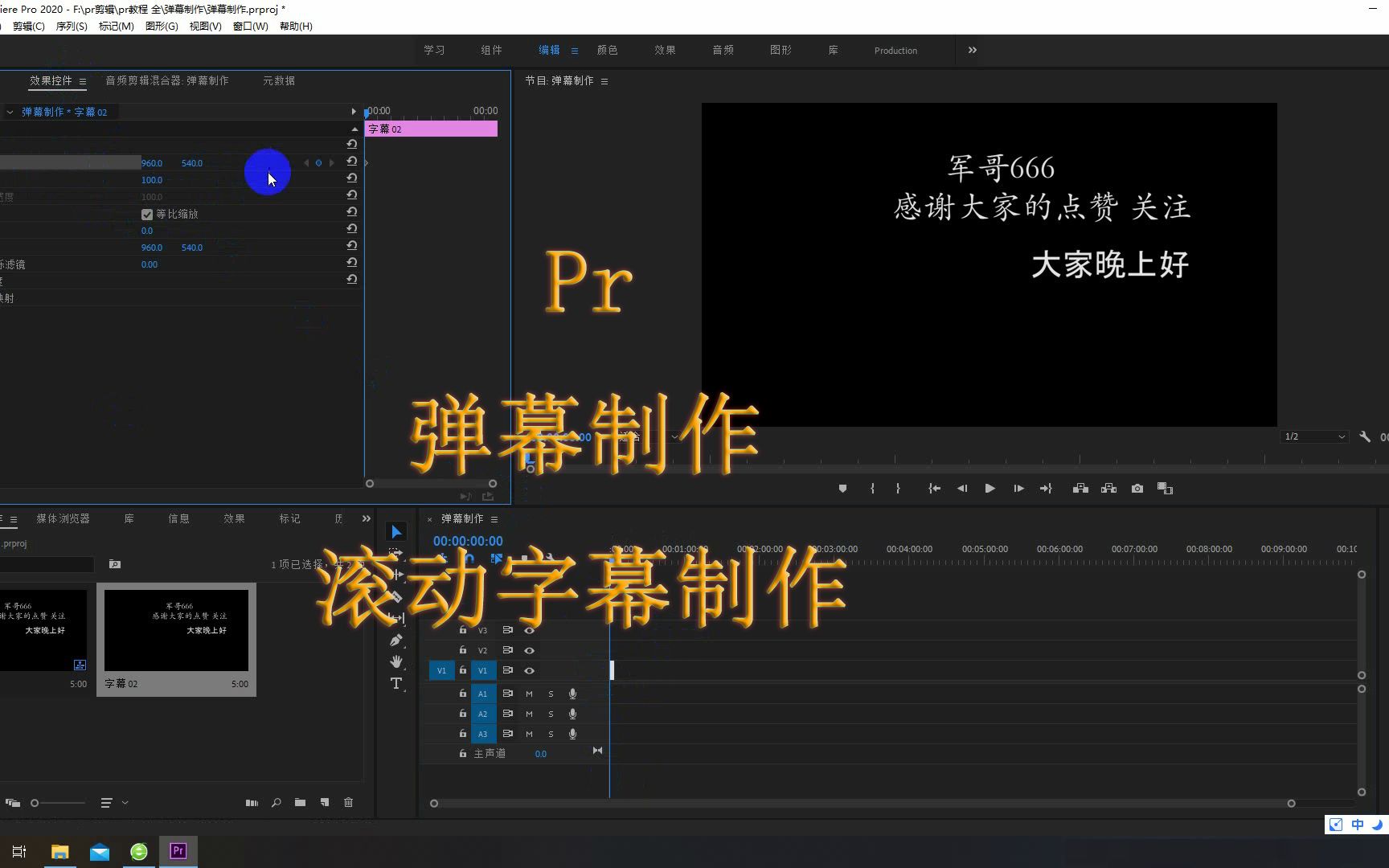
Task: Open sort order chevron dropdown
Action: click(x=125, y=803)
